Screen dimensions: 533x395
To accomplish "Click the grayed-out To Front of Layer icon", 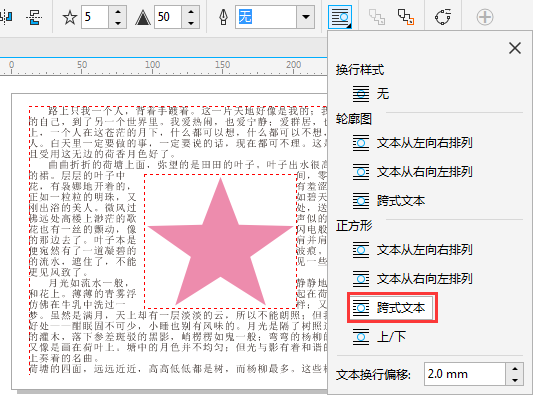I will pyautogui.click(x=377, y=17).
